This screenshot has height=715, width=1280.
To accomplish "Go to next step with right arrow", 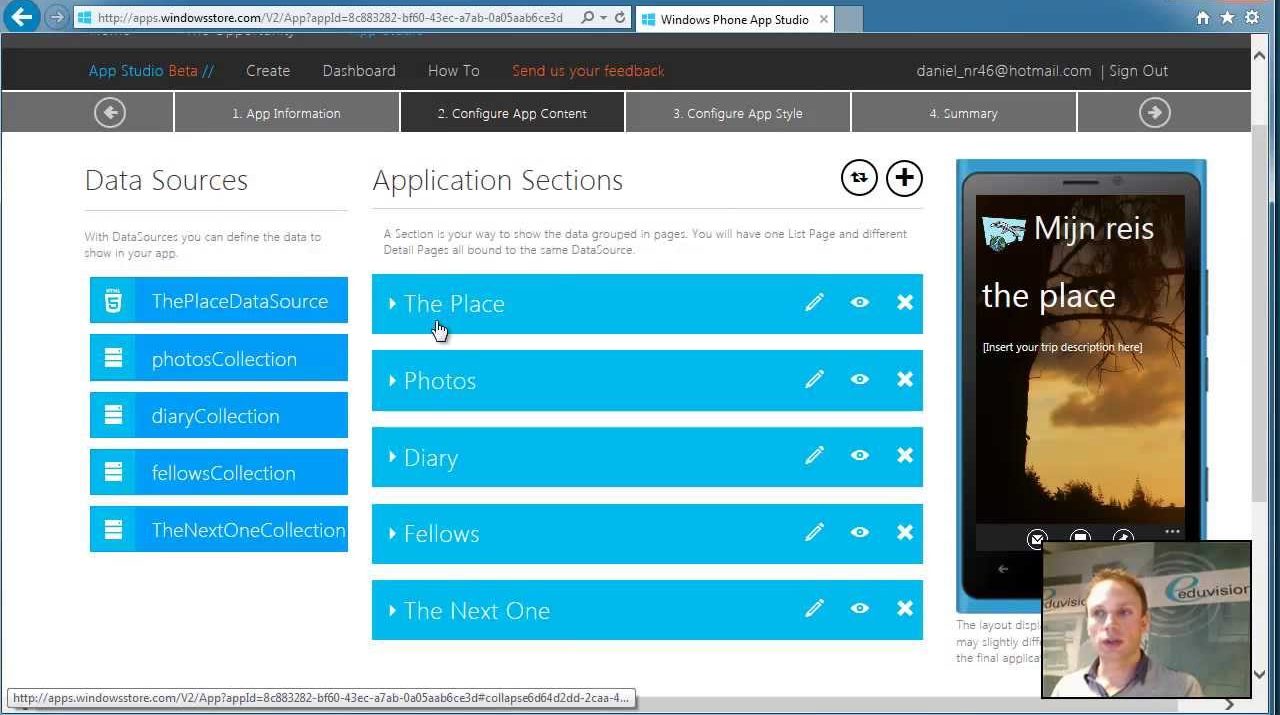I will [x=1154, y=113].
